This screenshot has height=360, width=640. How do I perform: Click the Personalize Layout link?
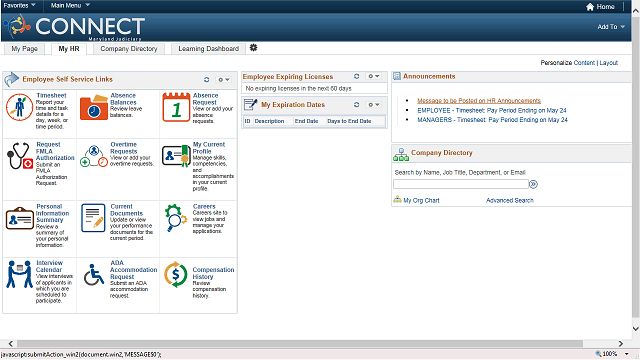(x=609, y=62)
